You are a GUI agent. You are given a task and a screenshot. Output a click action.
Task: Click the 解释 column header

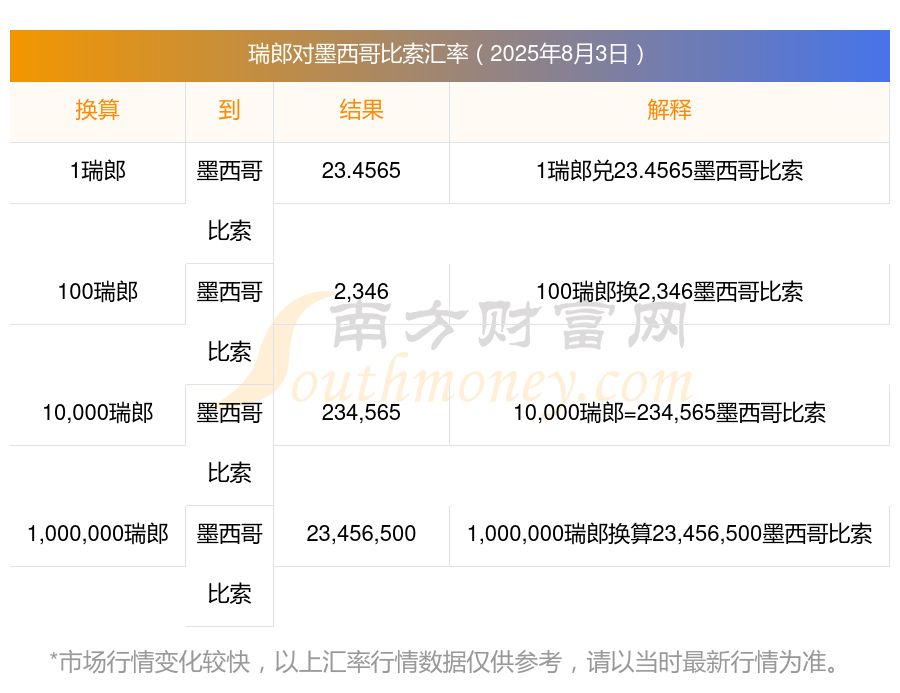[x=669, y=110]
